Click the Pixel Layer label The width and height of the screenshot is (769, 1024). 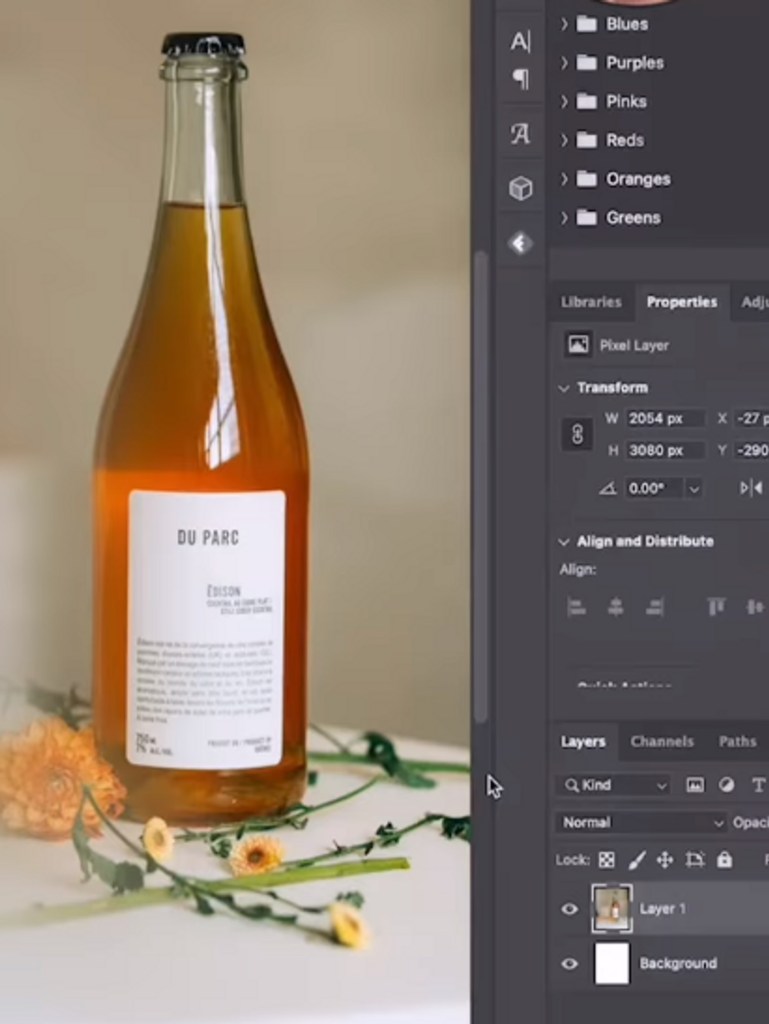tap(634, 345)
